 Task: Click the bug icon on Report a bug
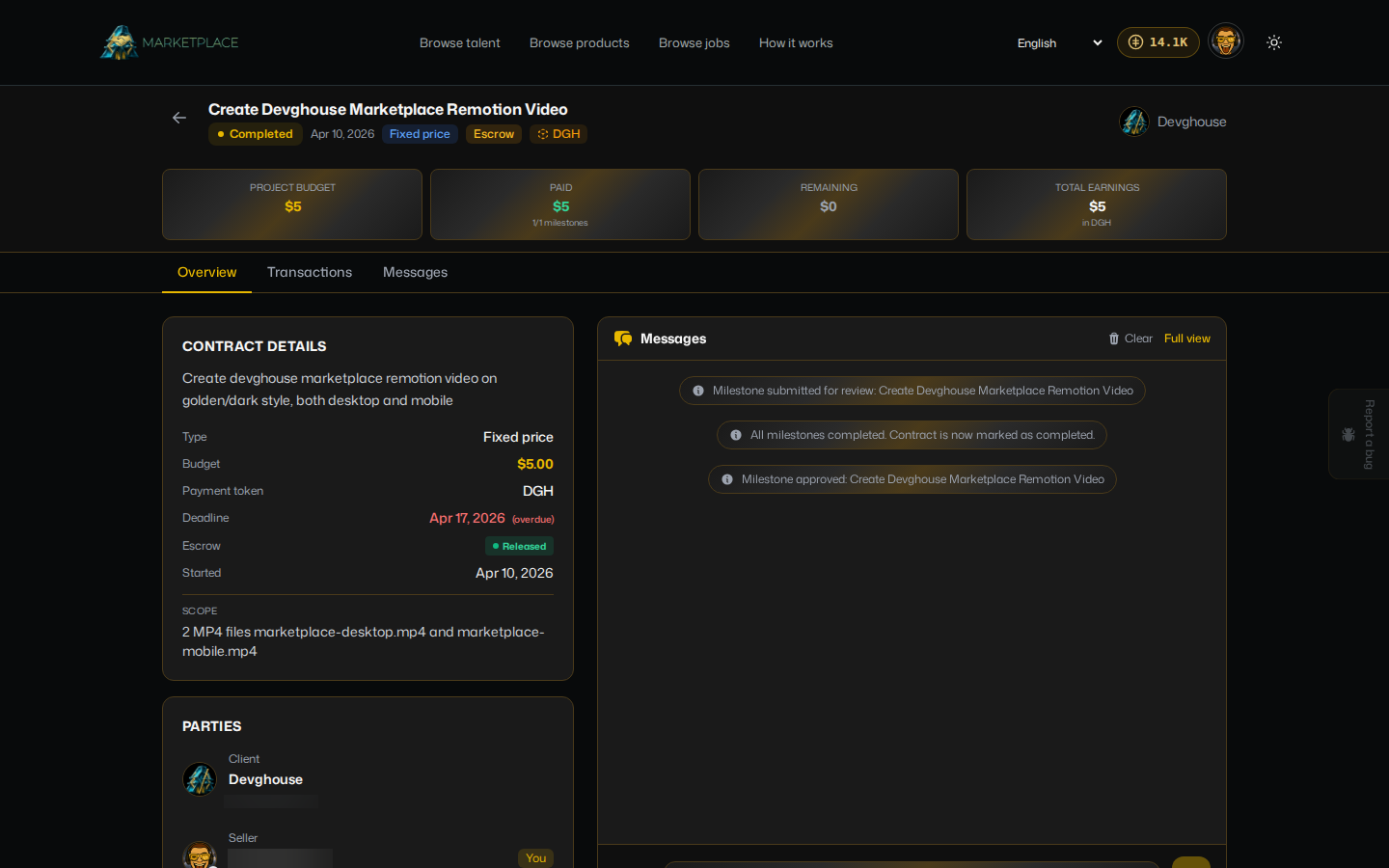1348,435
